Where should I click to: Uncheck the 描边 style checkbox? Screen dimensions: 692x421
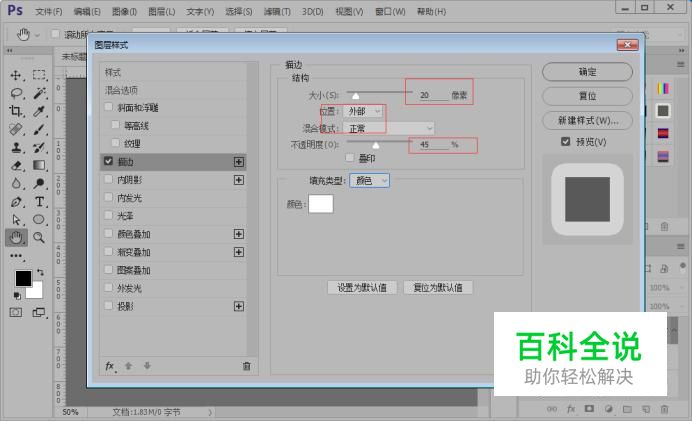109,161
